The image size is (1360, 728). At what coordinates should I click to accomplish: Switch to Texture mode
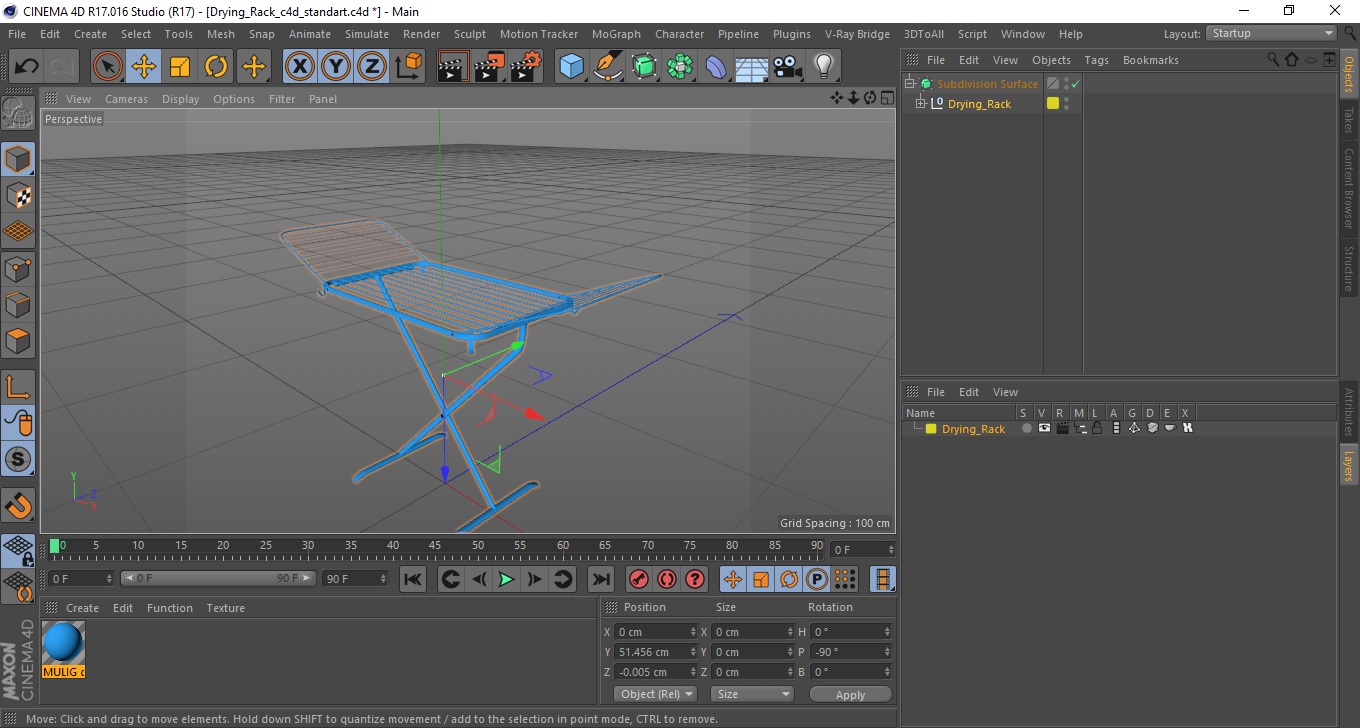18,195
